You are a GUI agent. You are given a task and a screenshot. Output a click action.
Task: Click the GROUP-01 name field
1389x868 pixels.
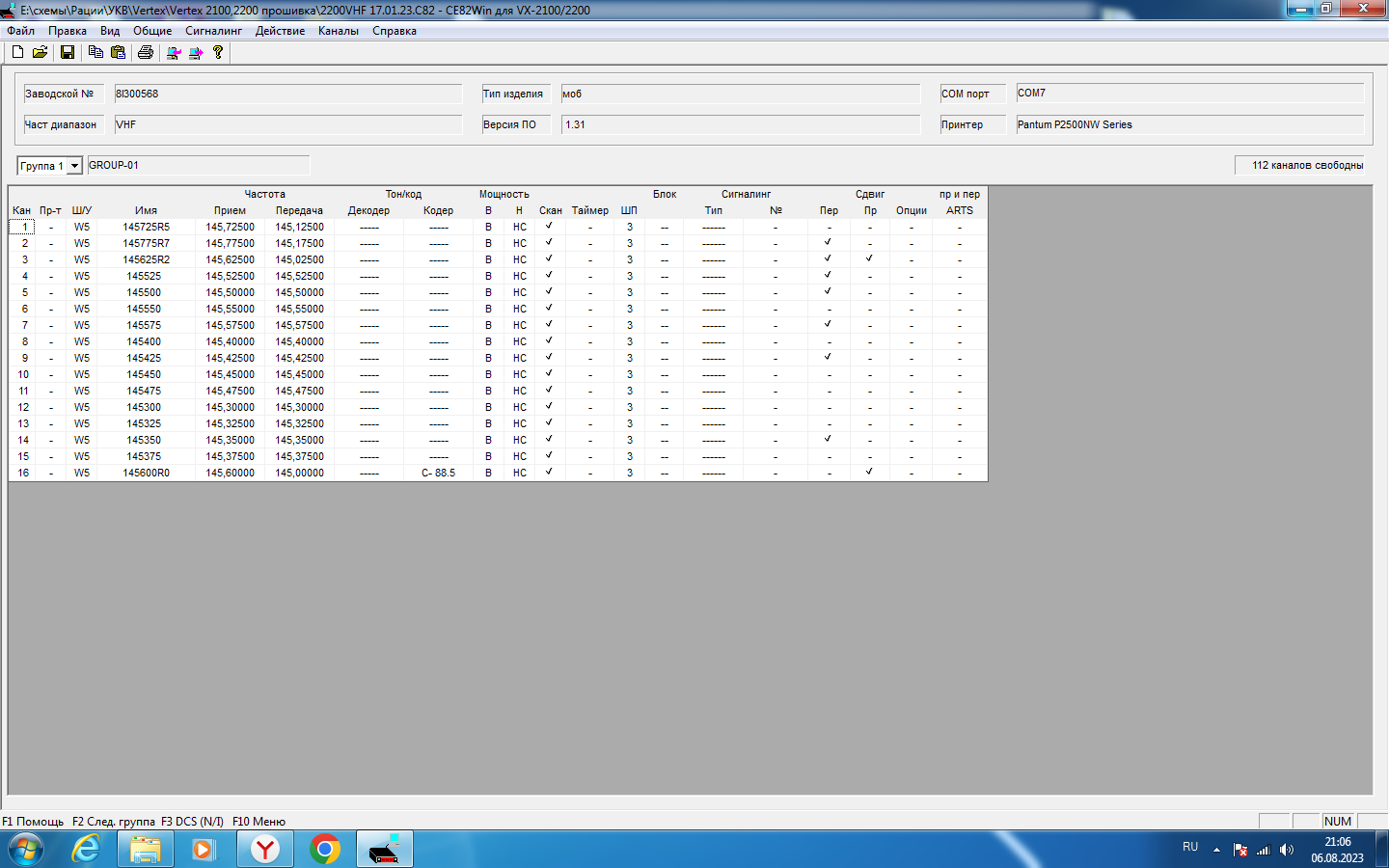(198, 165)
